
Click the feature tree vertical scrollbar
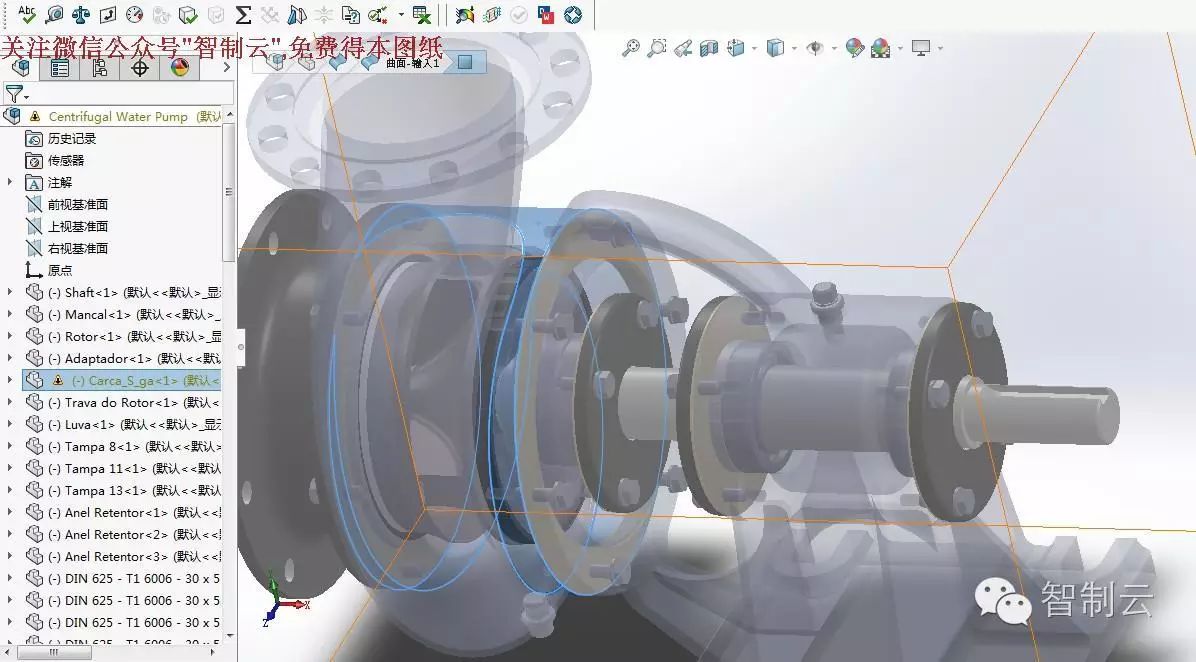coord(228,191)
